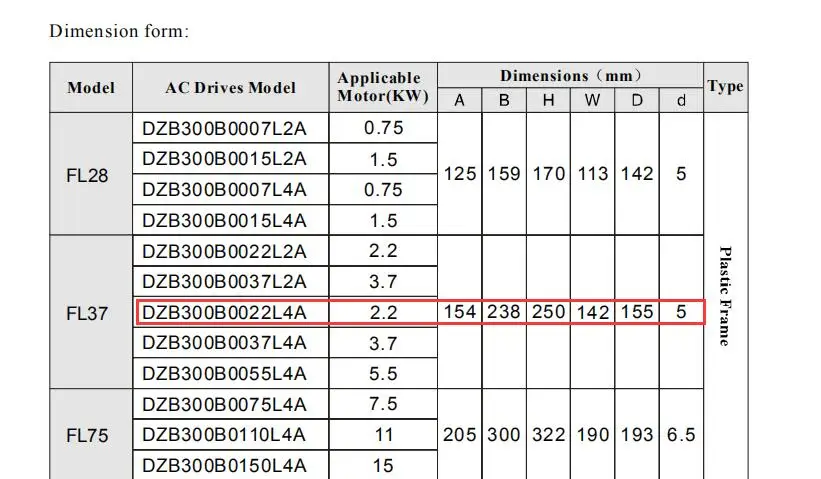Select drive model DZB300B0055L4A
Viewport: 821px width, 479px height.
(x=224, y=374)
